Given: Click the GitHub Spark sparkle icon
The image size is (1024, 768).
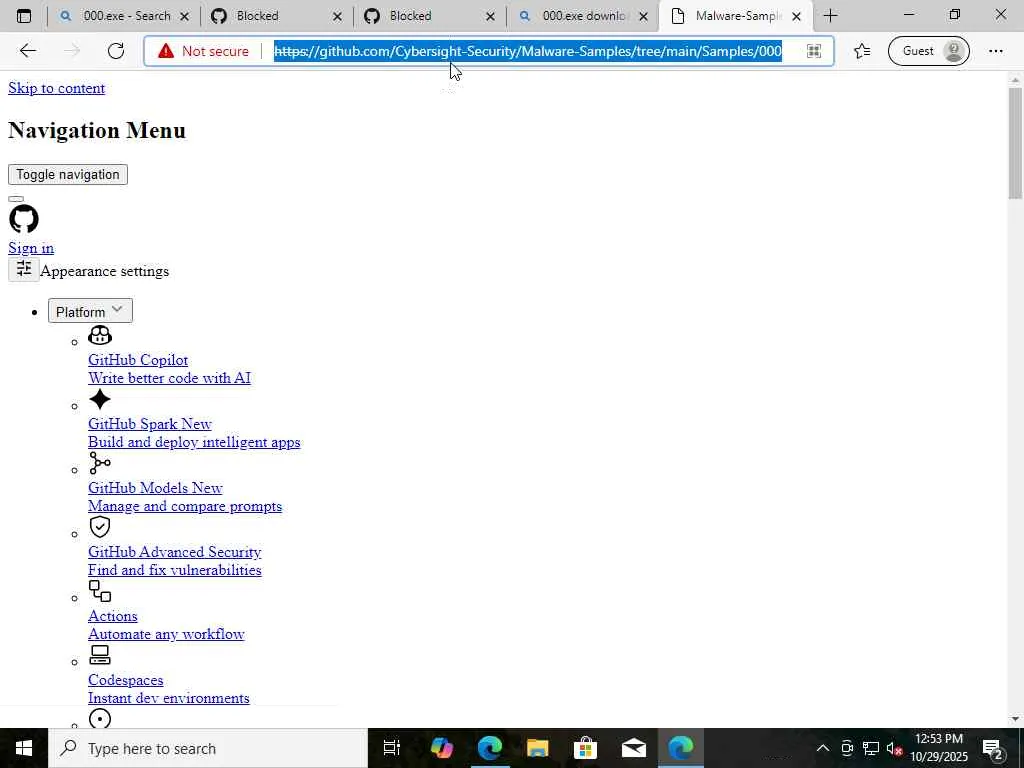Looking at the screenshot, I should pyautogui.click(x=100, y=399).
